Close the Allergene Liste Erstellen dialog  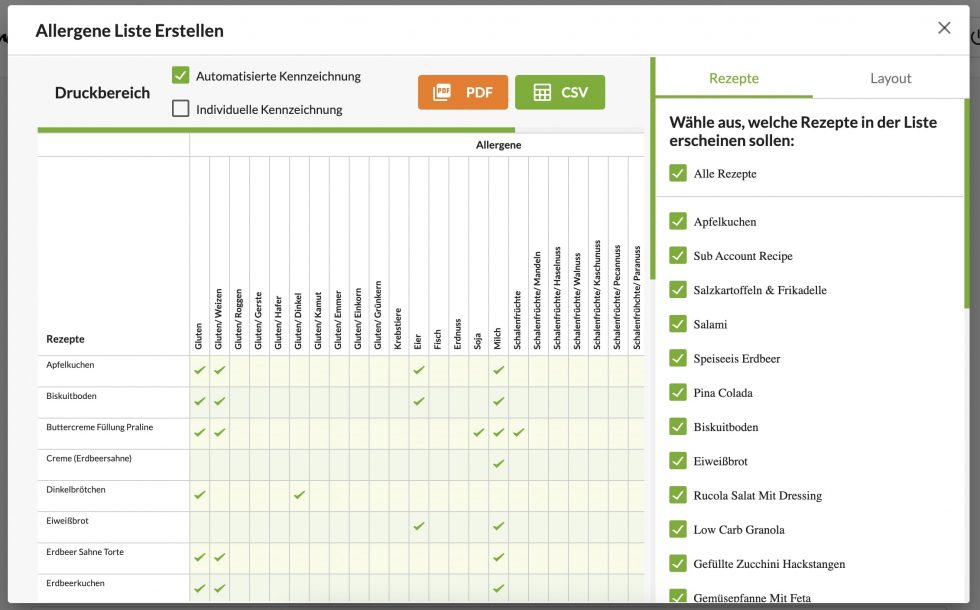click(944, 28)
